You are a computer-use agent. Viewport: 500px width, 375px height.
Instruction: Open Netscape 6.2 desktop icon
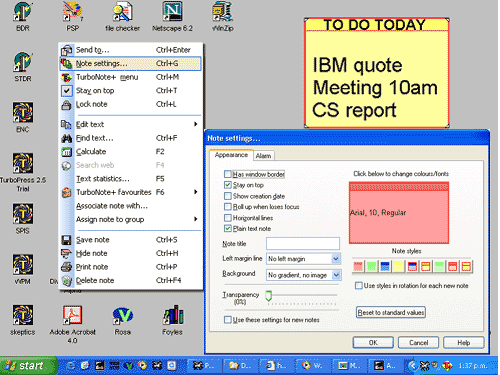[172, 16]
